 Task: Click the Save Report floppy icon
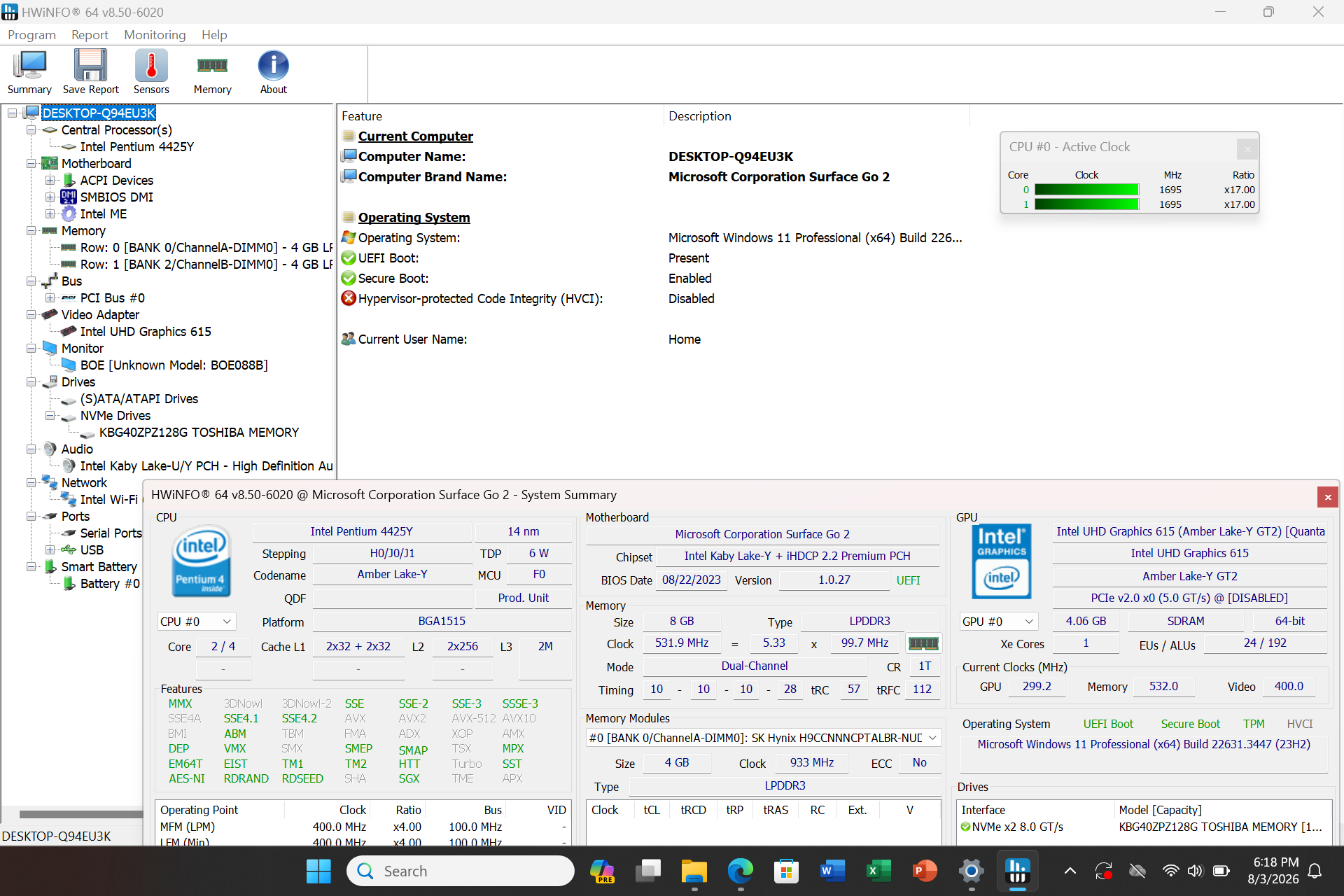[x=90, y=72]
